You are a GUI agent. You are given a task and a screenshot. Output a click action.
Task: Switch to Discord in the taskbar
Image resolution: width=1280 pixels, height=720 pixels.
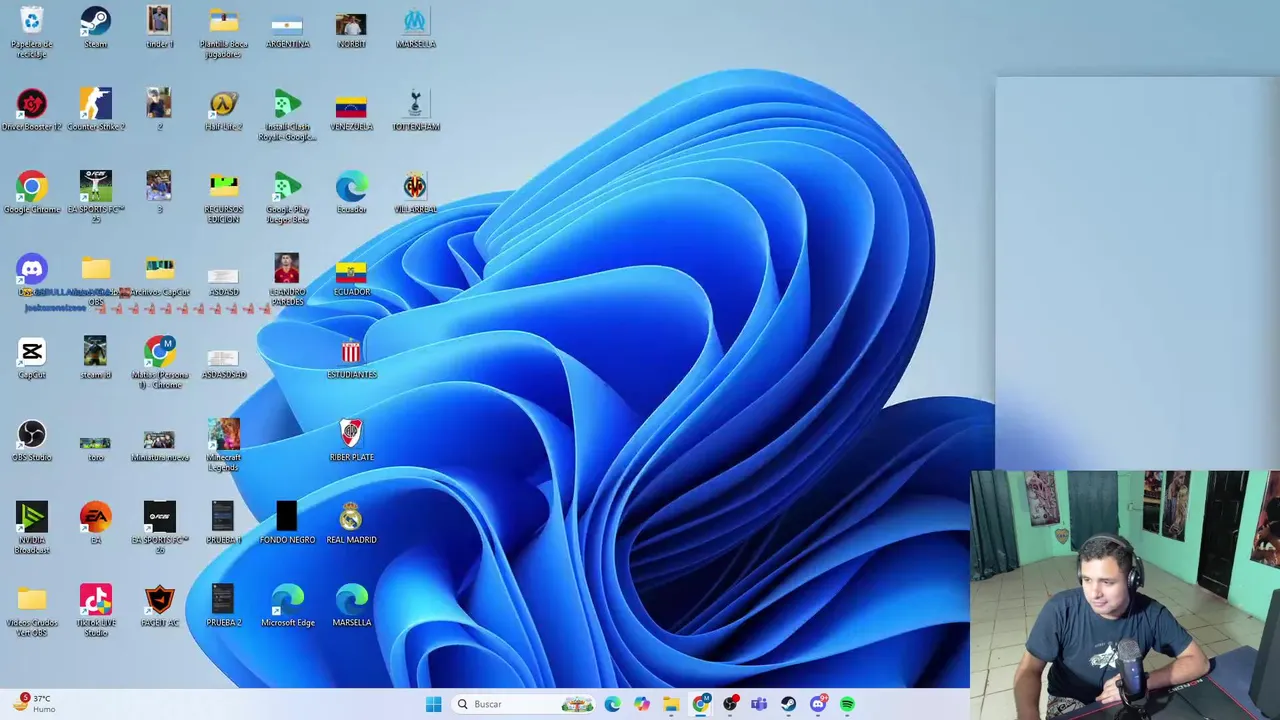[x=818, y=704]
